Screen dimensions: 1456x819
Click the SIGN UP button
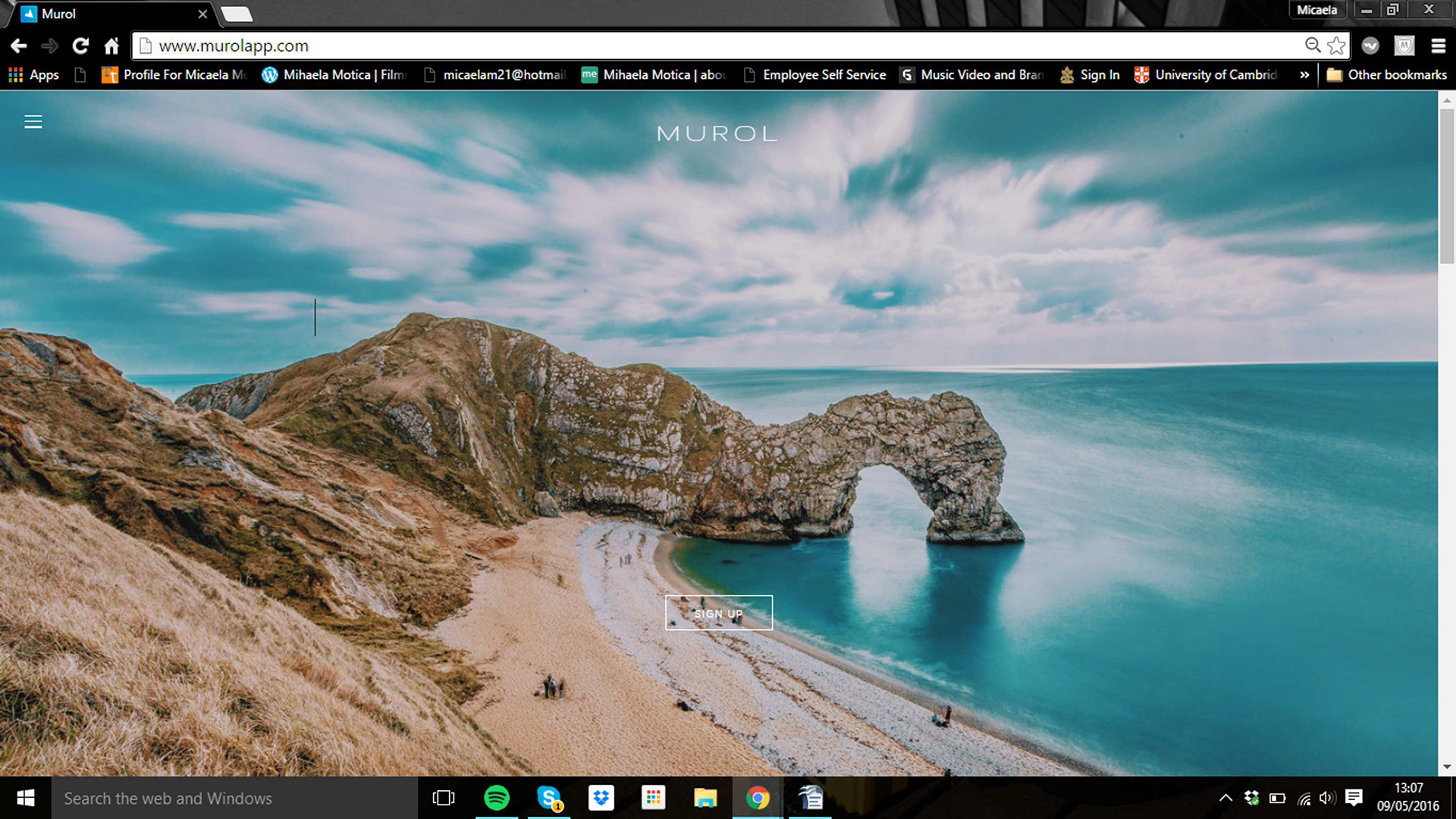pyautogui.click(x=718, y=613)
